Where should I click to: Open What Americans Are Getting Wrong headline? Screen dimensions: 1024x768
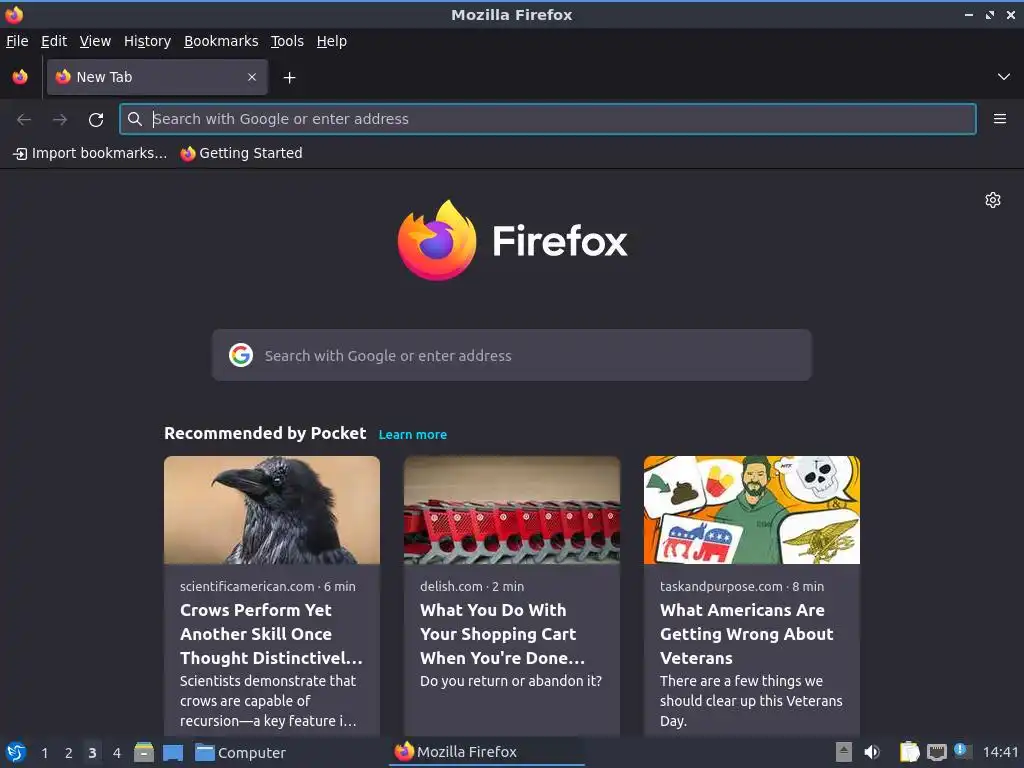746,634
